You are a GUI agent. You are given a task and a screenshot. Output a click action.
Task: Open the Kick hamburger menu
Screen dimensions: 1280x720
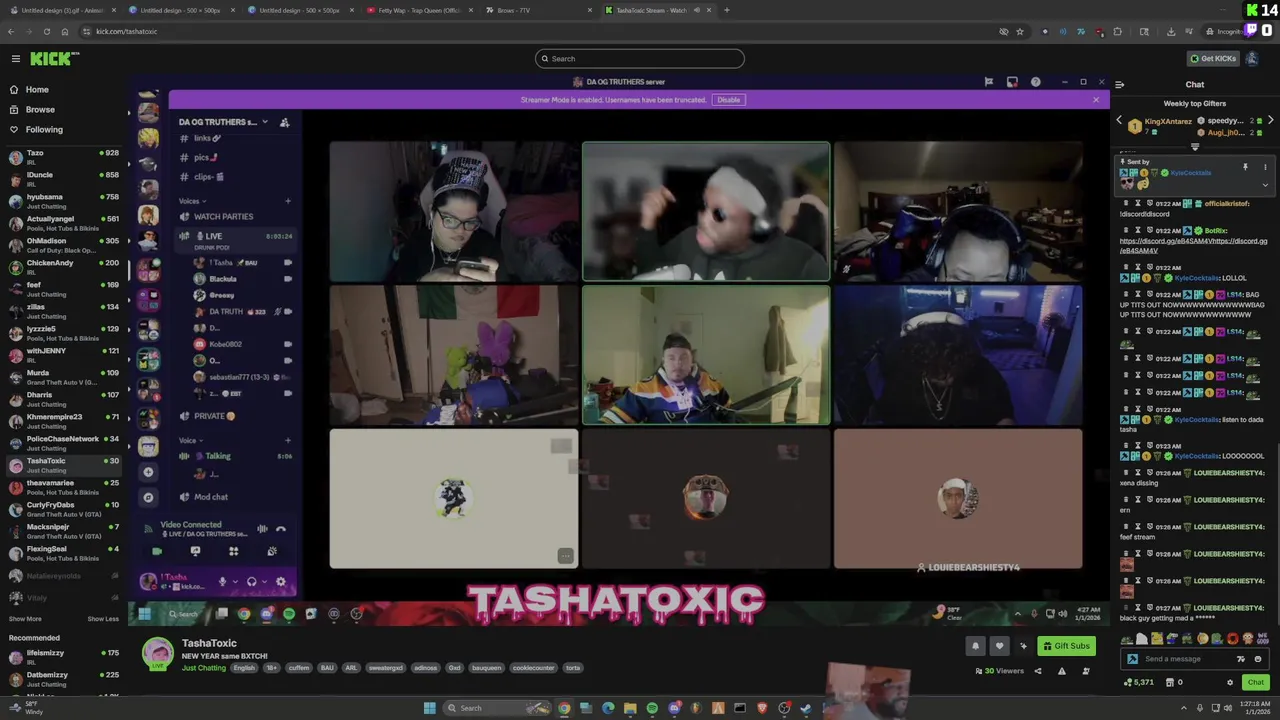(15, 58)
